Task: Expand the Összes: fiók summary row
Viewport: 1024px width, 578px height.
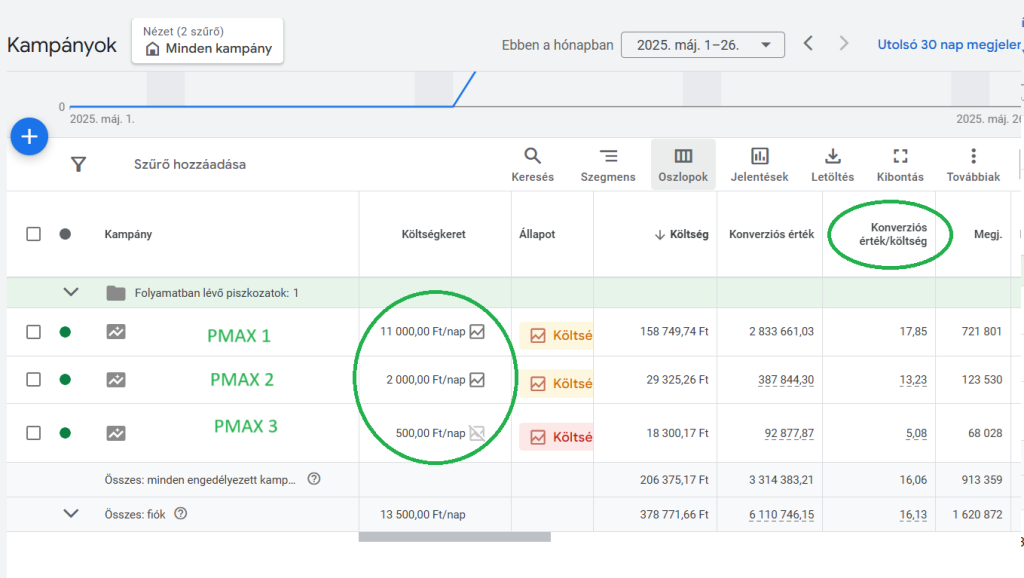Action: tap(71, 513)
